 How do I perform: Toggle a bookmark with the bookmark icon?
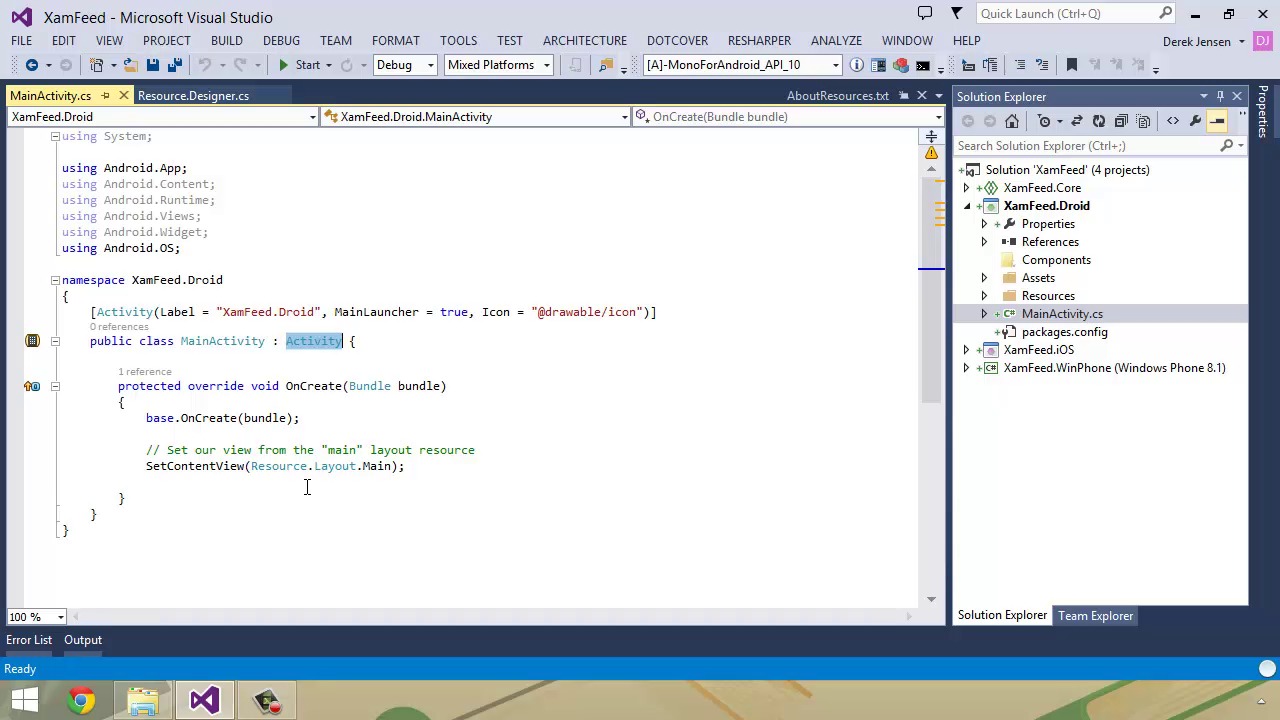(x=1072, y=65)
